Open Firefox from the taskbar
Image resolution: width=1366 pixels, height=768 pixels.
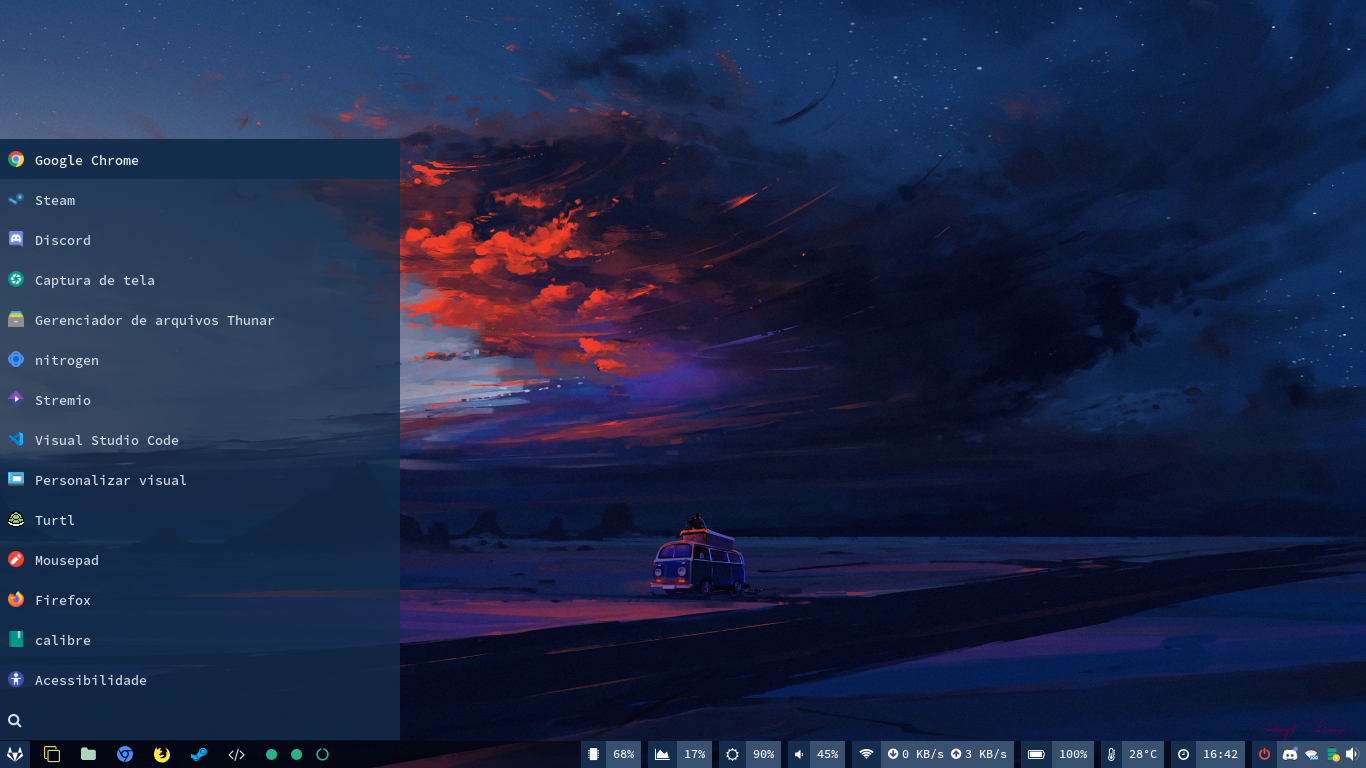click(x=162, y=754)
